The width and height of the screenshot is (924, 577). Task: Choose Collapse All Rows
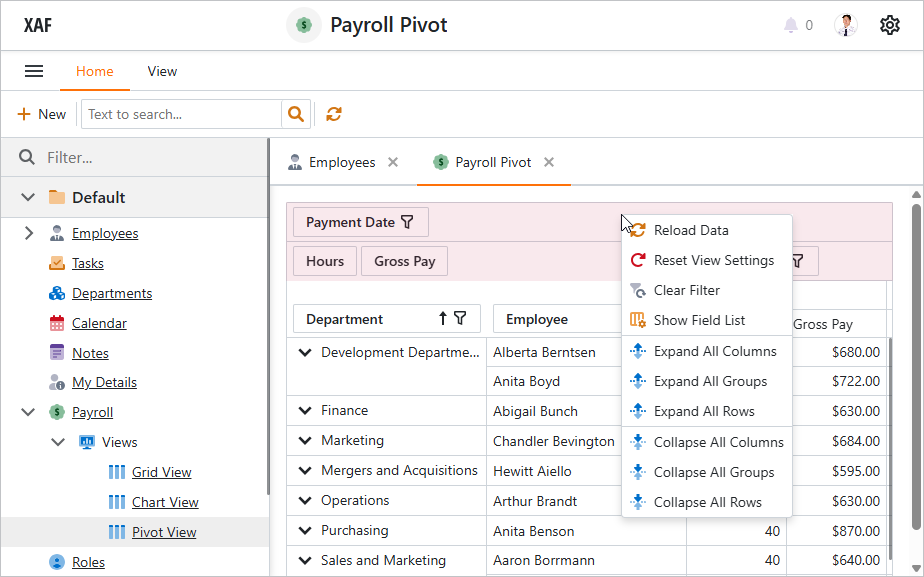pos(707,502)
